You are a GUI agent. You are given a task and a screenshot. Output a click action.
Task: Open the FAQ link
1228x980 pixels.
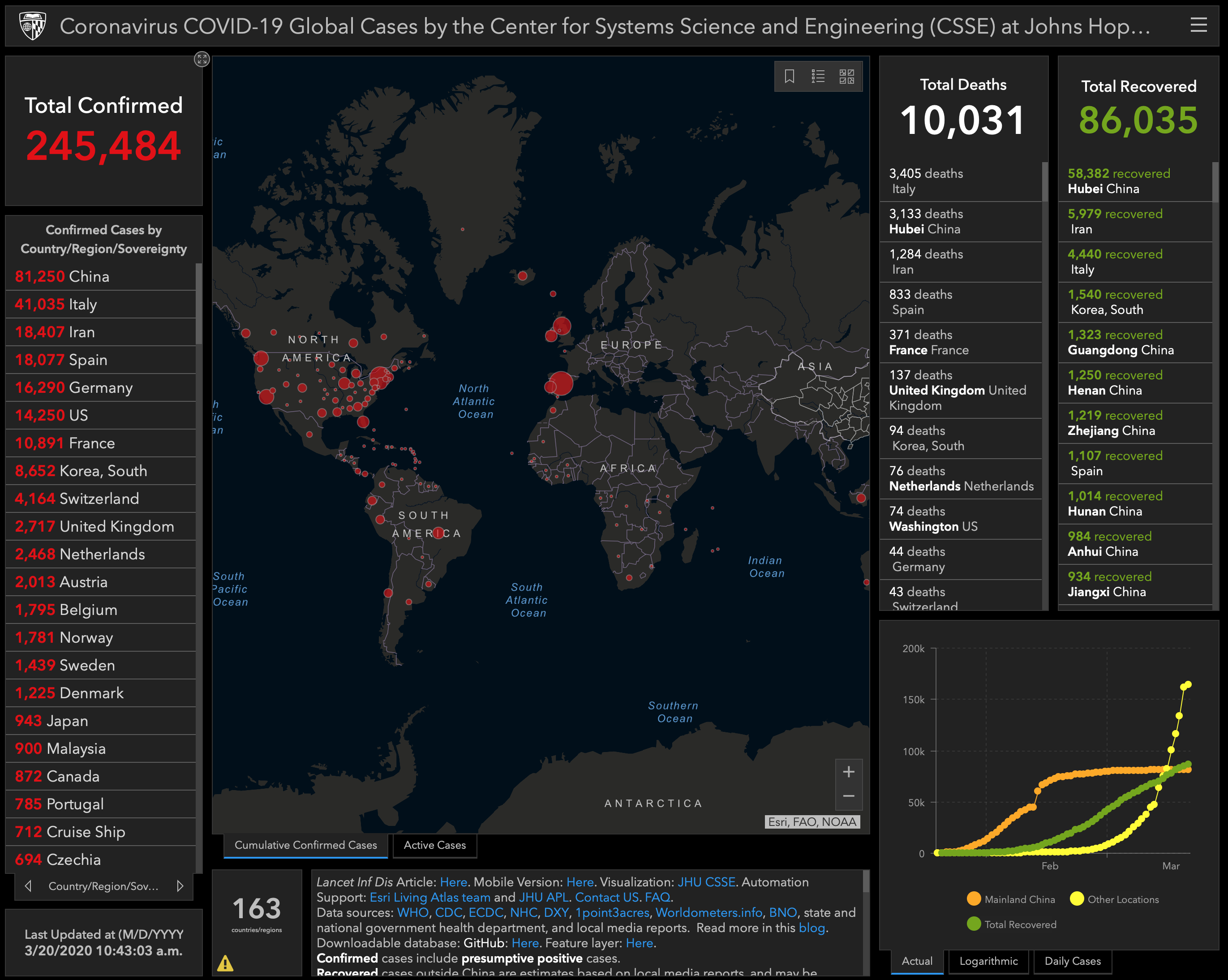[x=657, y=898]
